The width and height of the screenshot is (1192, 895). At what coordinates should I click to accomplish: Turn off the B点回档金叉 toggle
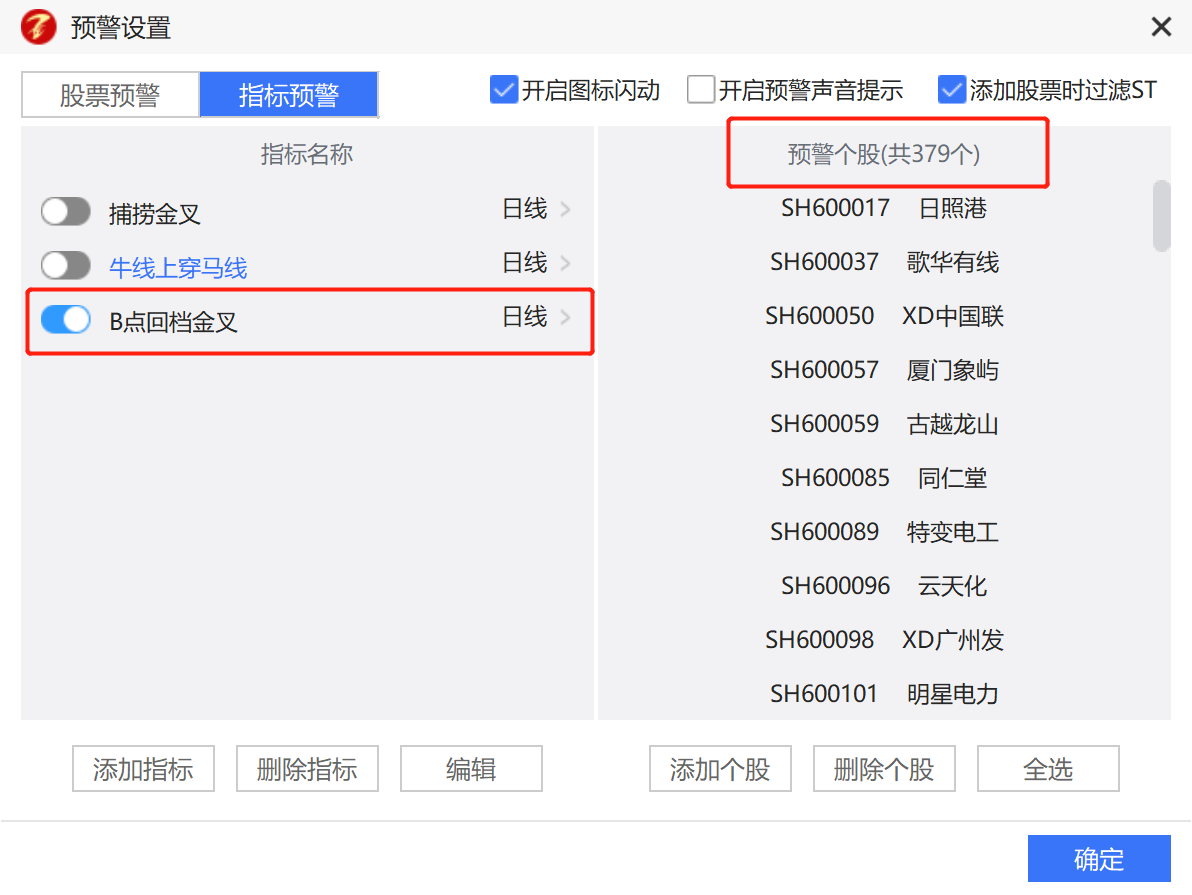65,319
